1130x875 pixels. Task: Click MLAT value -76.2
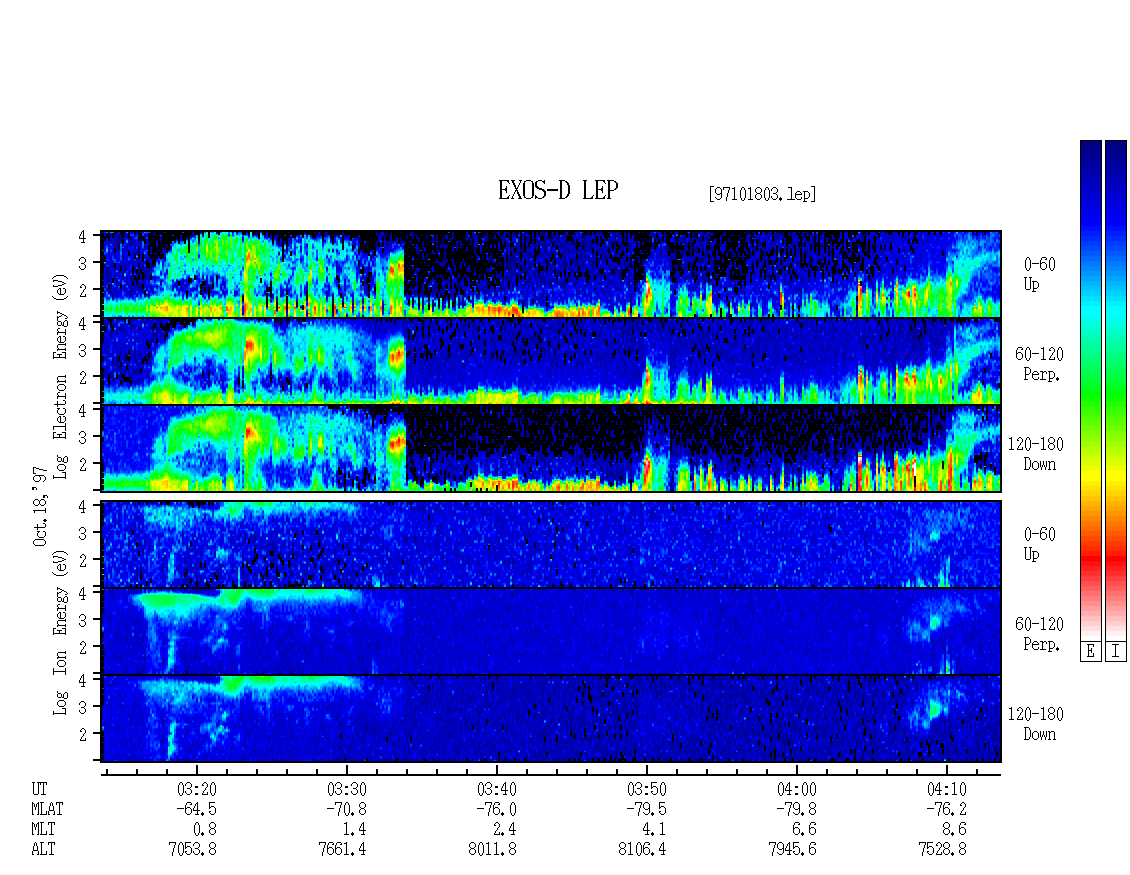pos(946,809)
